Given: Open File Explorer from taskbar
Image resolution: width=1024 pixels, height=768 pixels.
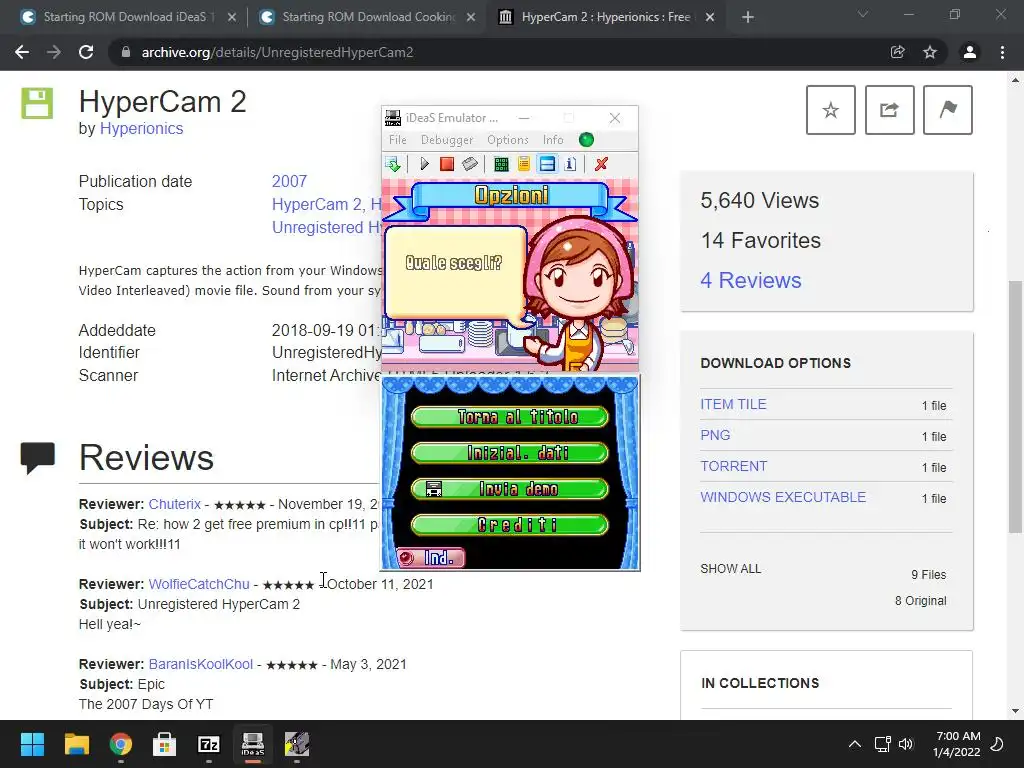Looking at the screenshot, I should click(x=76, y=744).
